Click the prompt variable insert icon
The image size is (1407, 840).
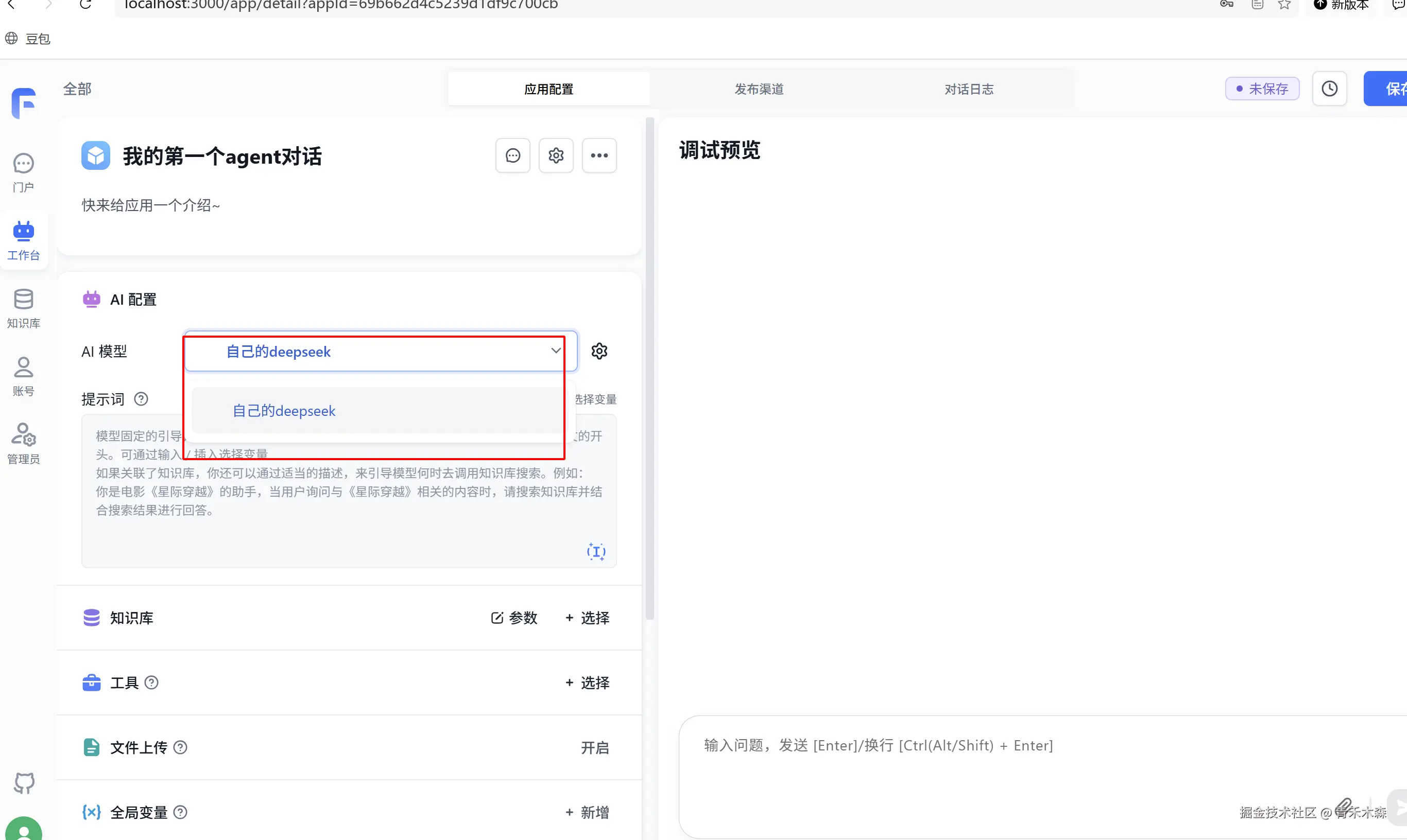596,551
